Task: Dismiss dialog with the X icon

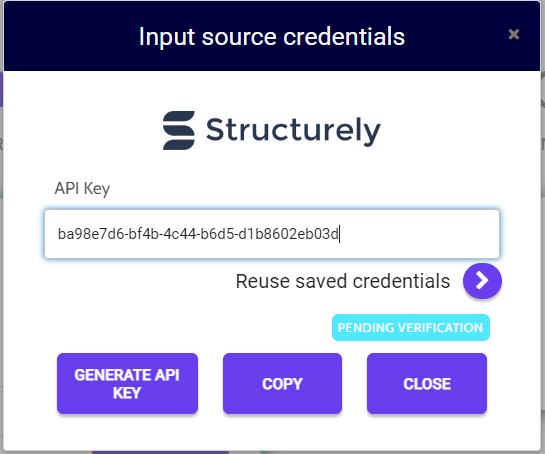Action: coord(513,34)
